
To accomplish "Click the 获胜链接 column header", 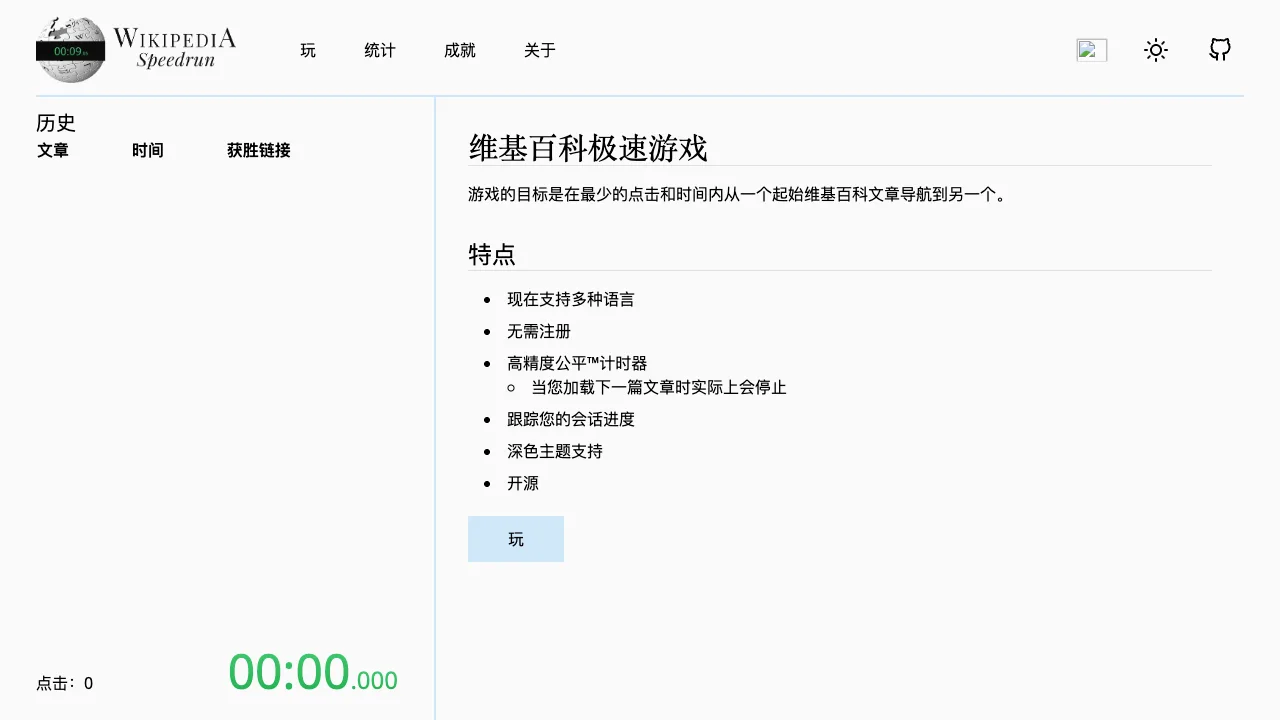I will 259,150.
